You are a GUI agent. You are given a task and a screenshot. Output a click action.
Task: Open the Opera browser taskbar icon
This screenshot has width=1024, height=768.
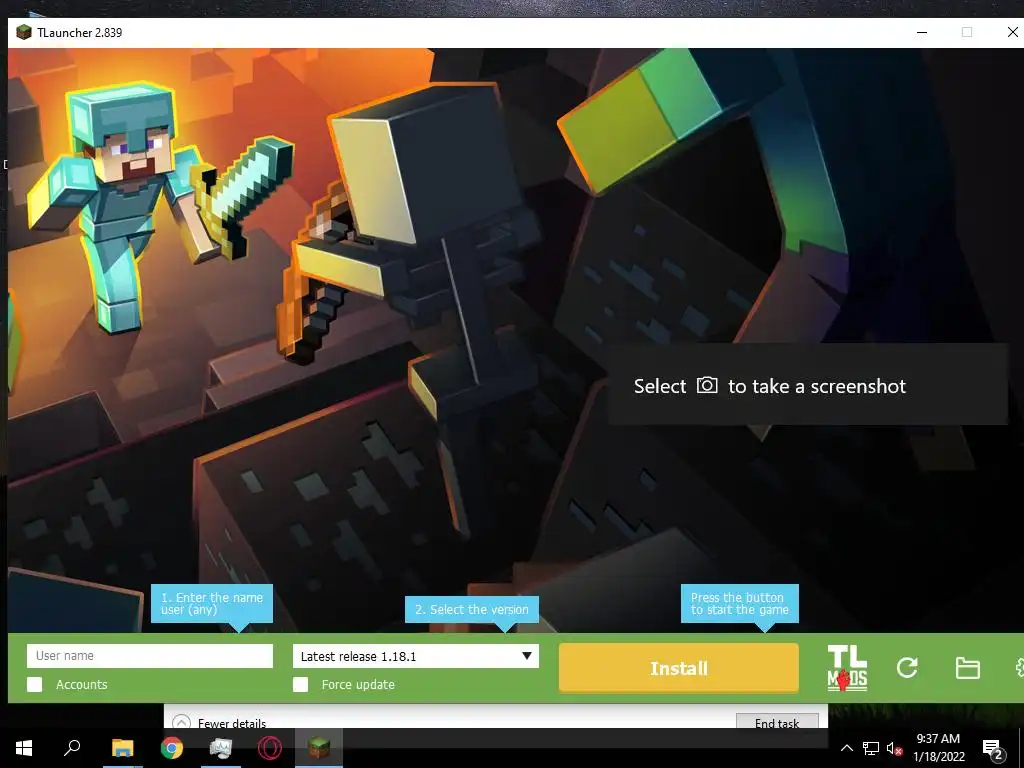pyautogui.click(x=270, y=748)
